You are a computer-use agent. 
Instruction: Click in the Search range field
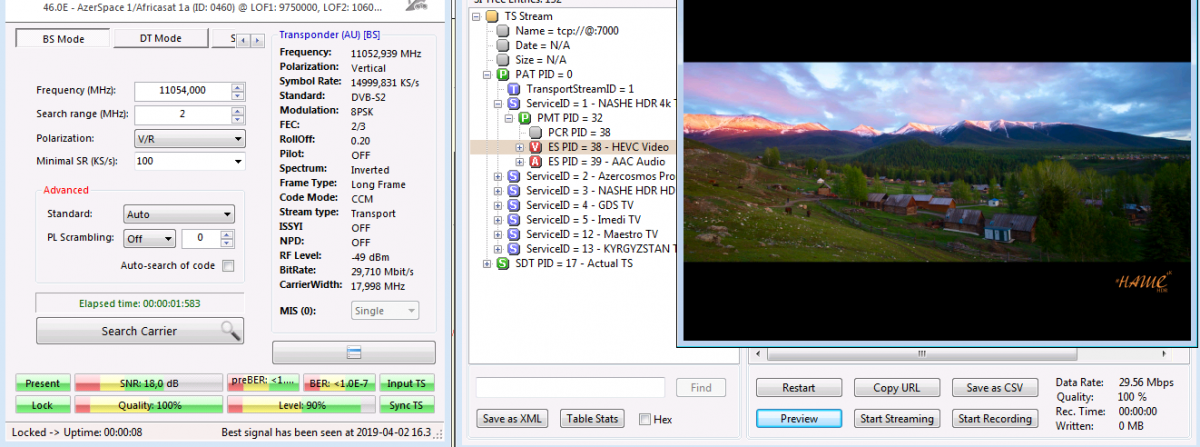pyautogui.click(x=182, y=114)
